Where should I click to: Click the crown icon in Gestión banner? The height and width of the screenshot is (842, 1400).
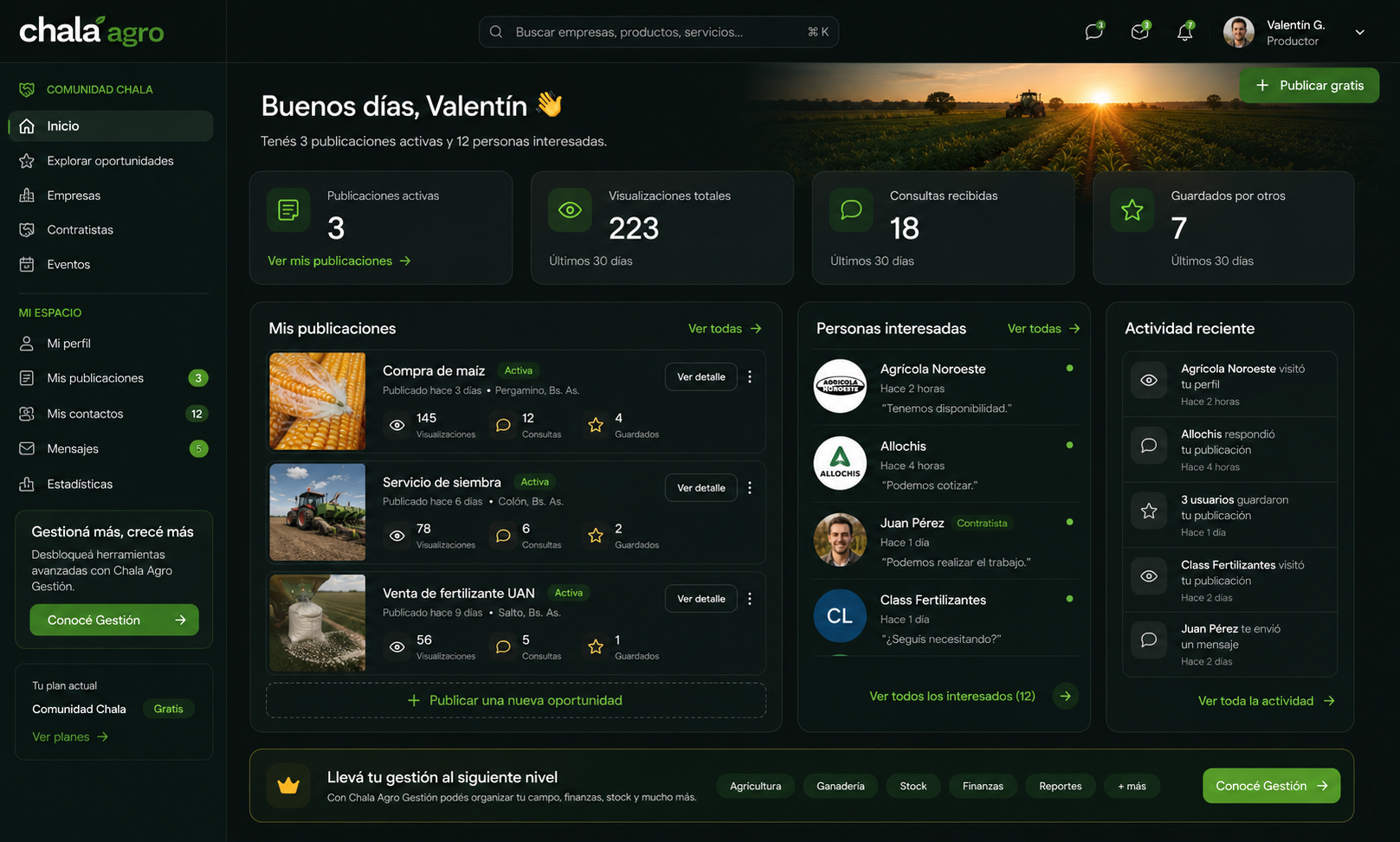288,786
